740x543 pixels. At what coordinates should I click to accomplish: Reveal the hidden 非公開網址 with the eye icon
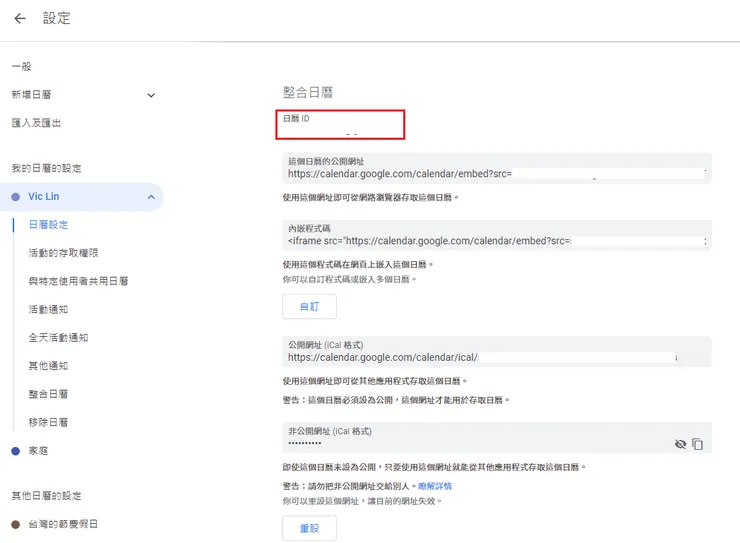tap(680, 444)
